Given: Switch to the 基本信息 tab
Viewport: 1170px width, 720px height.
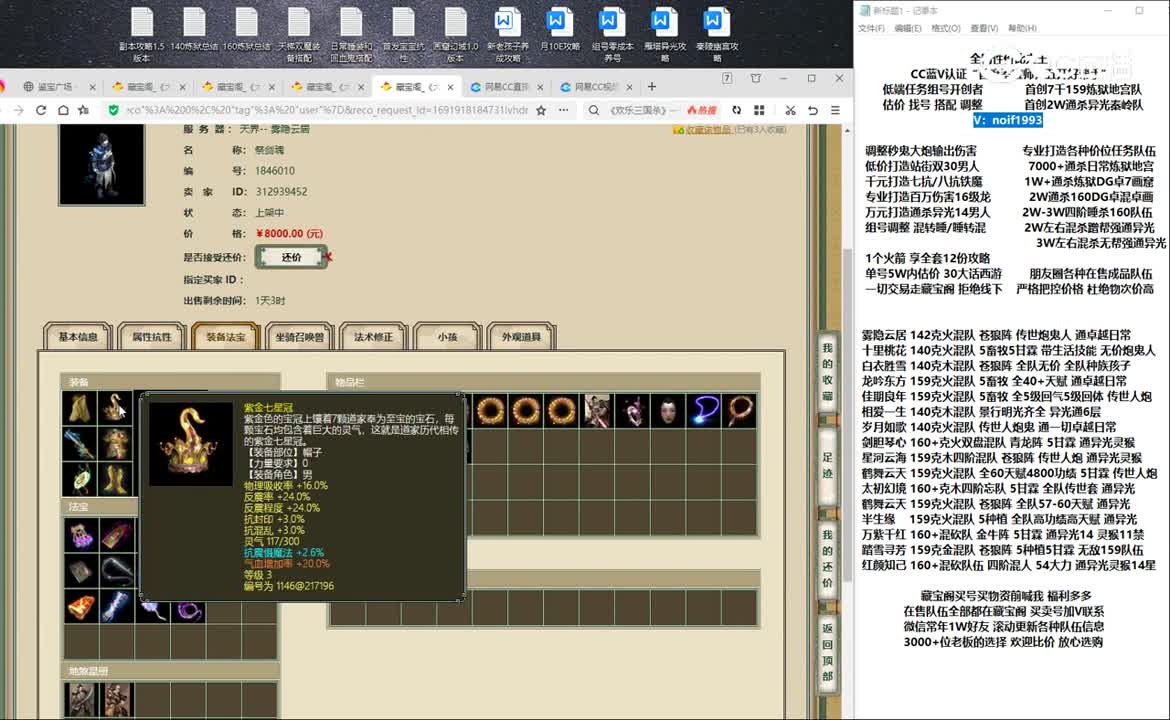Looking at the screenshot, I should tap(78, 336).
